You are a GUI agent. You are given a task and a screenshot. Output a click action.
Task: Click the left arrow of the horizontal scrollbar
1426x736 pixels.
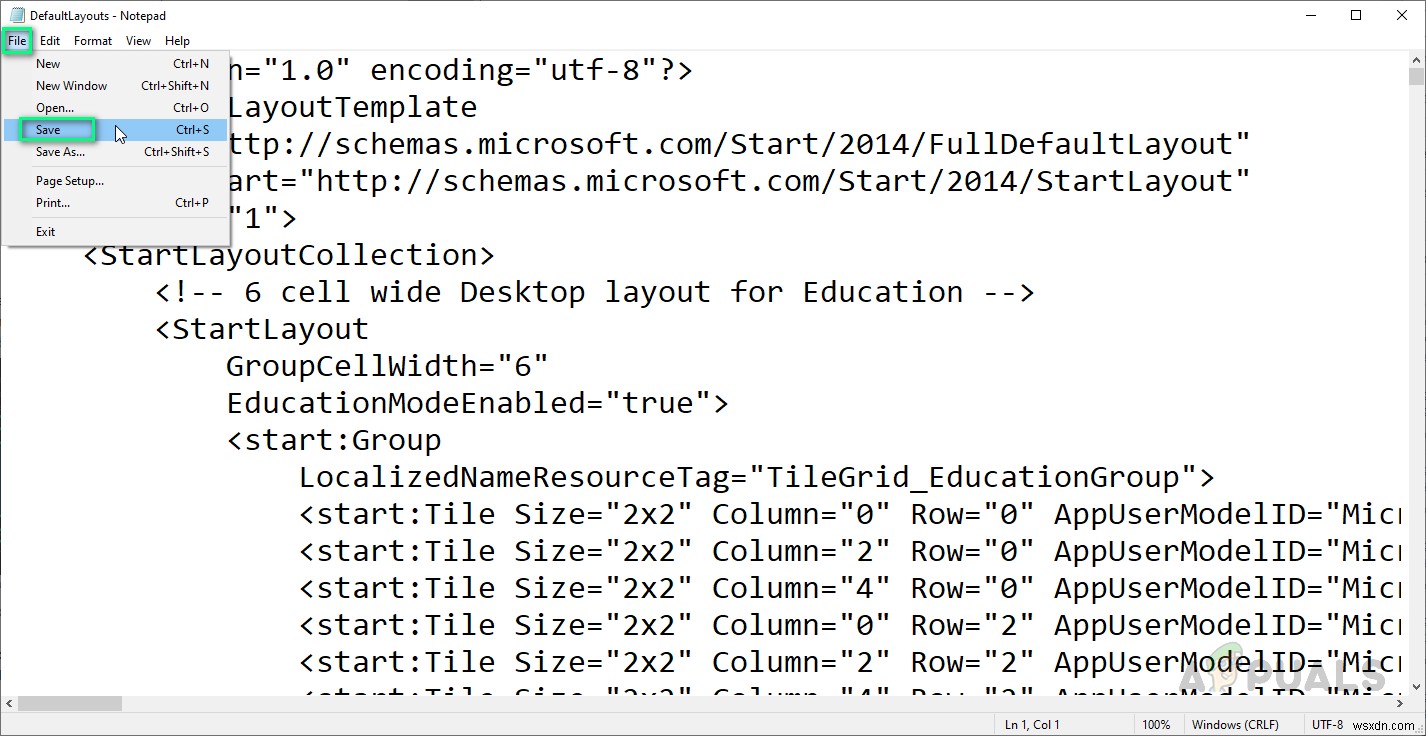[8, 705]
